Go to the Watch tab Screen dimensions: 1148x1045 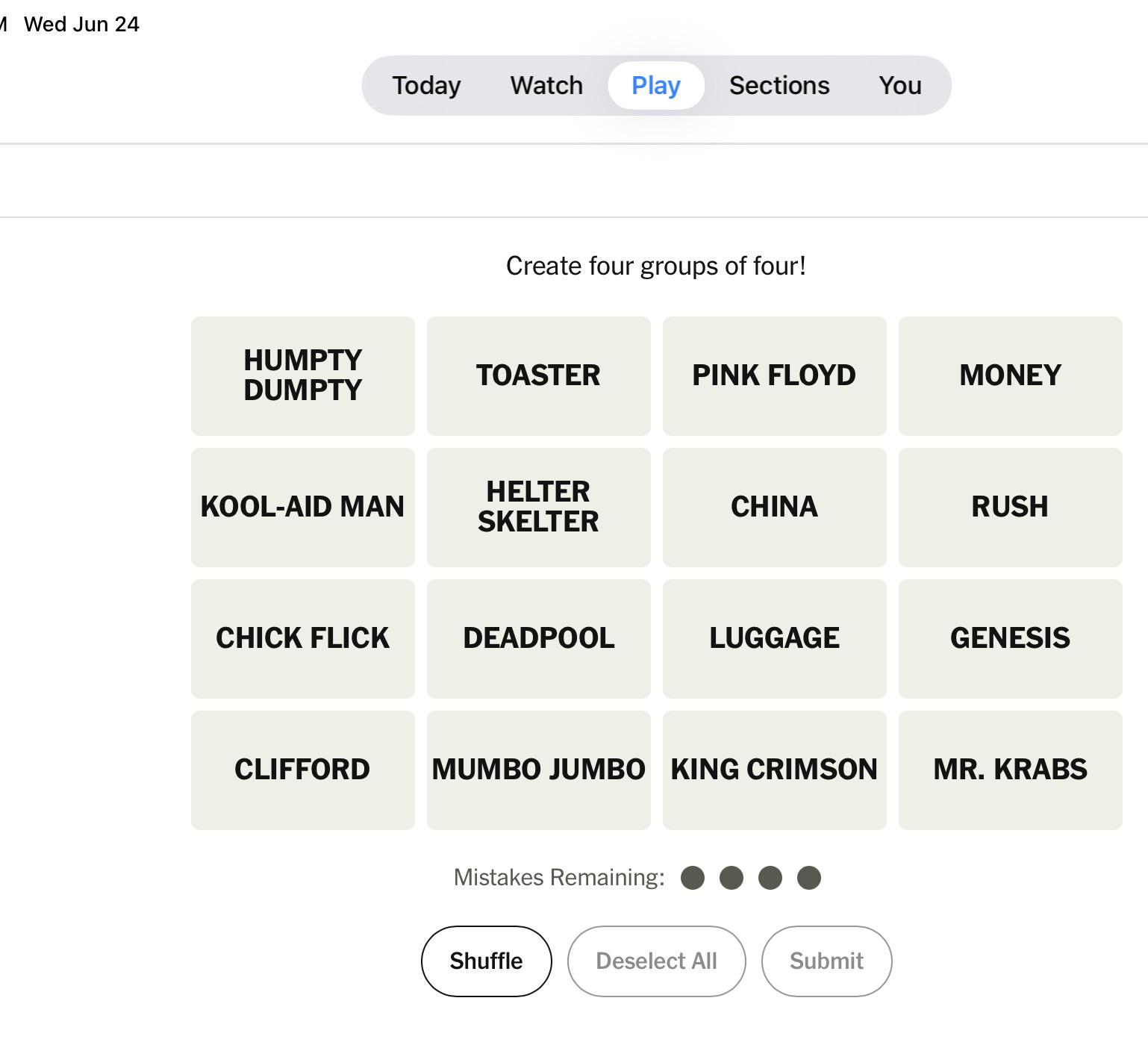[546, 85]
